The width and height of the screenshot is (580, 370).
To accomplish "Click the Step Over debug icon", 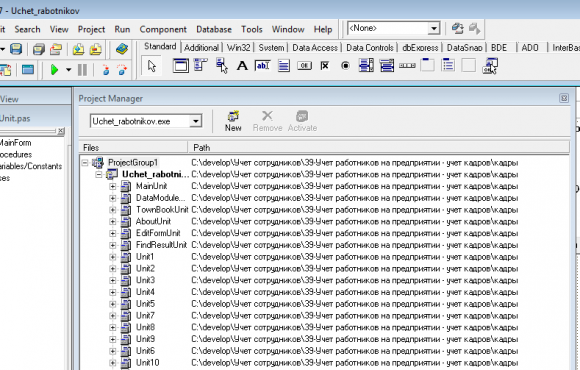I will click(x=122, y=70).
